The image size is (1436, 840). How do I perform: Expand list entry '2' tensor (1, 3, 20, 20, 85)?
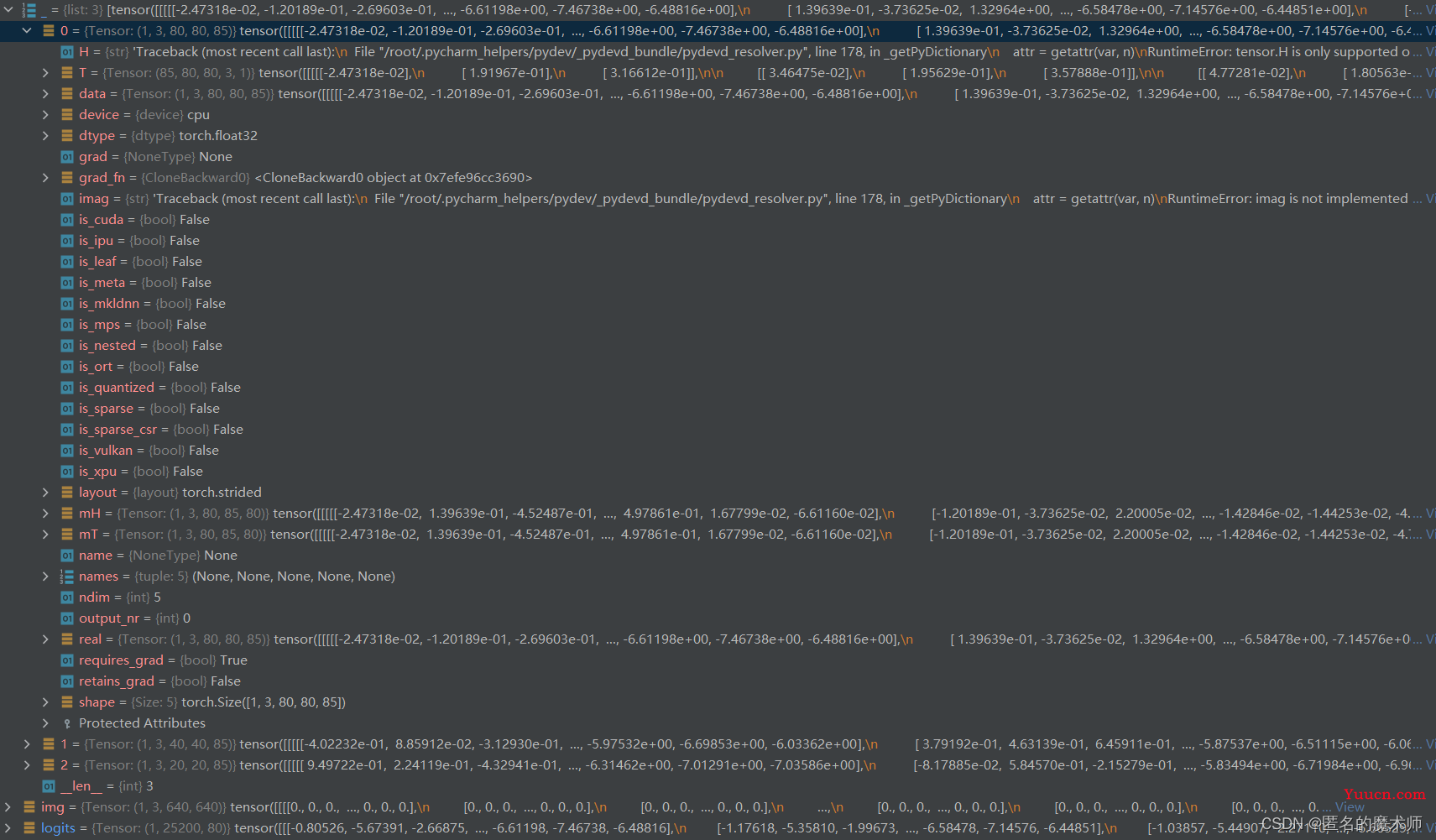(27, 765)
